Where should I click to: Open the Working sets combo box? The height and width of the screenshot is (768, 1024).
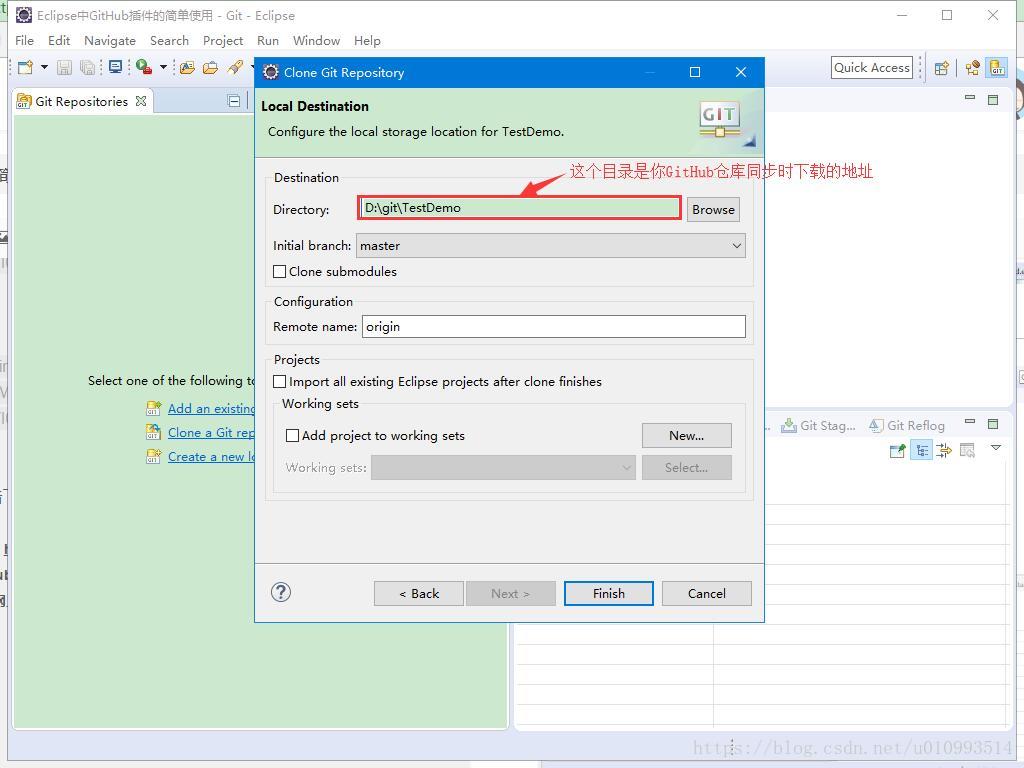pyautogui.click(x=503, y=468)
